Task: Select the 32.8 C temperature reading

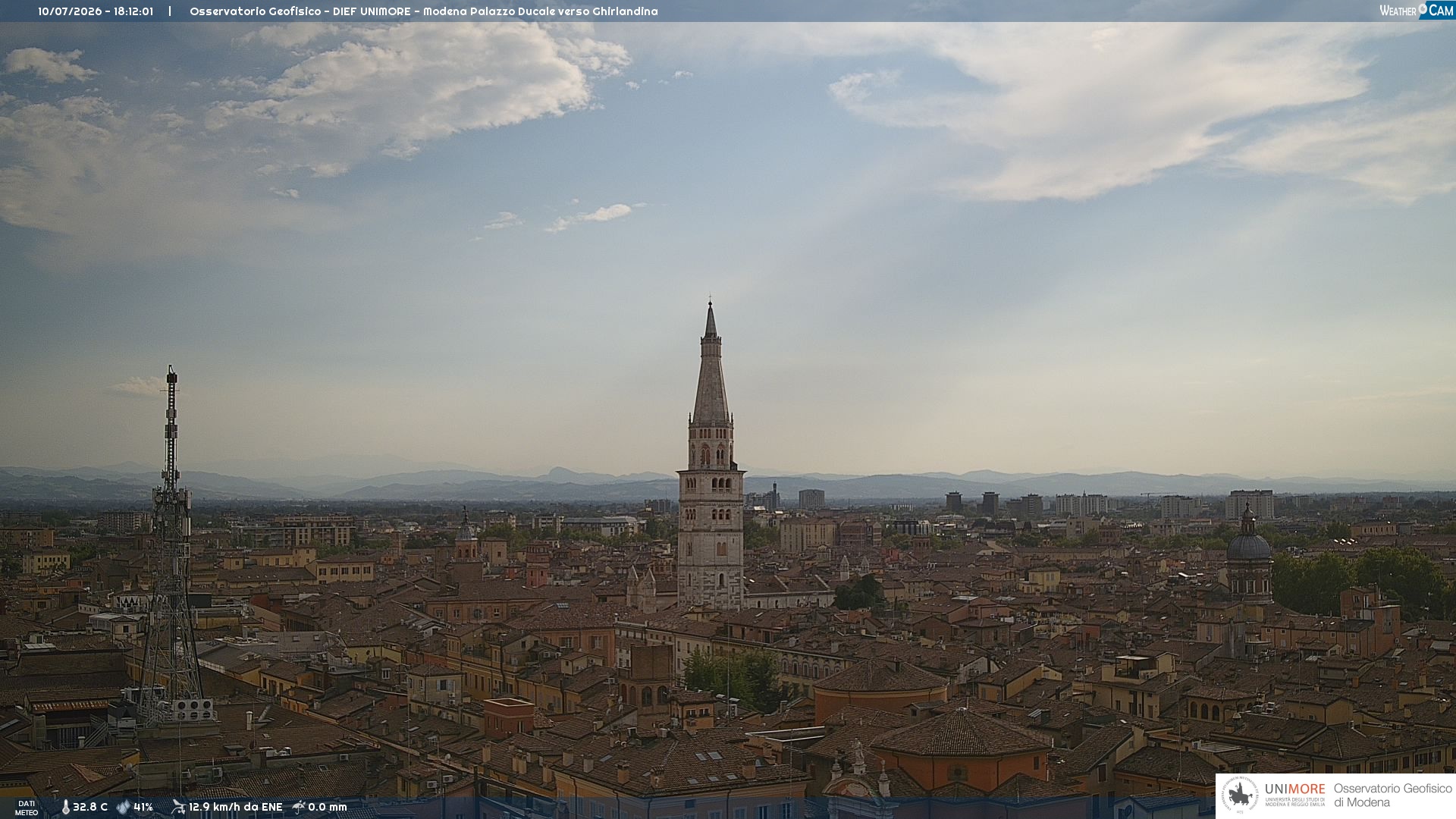Action: pos(90,807)
